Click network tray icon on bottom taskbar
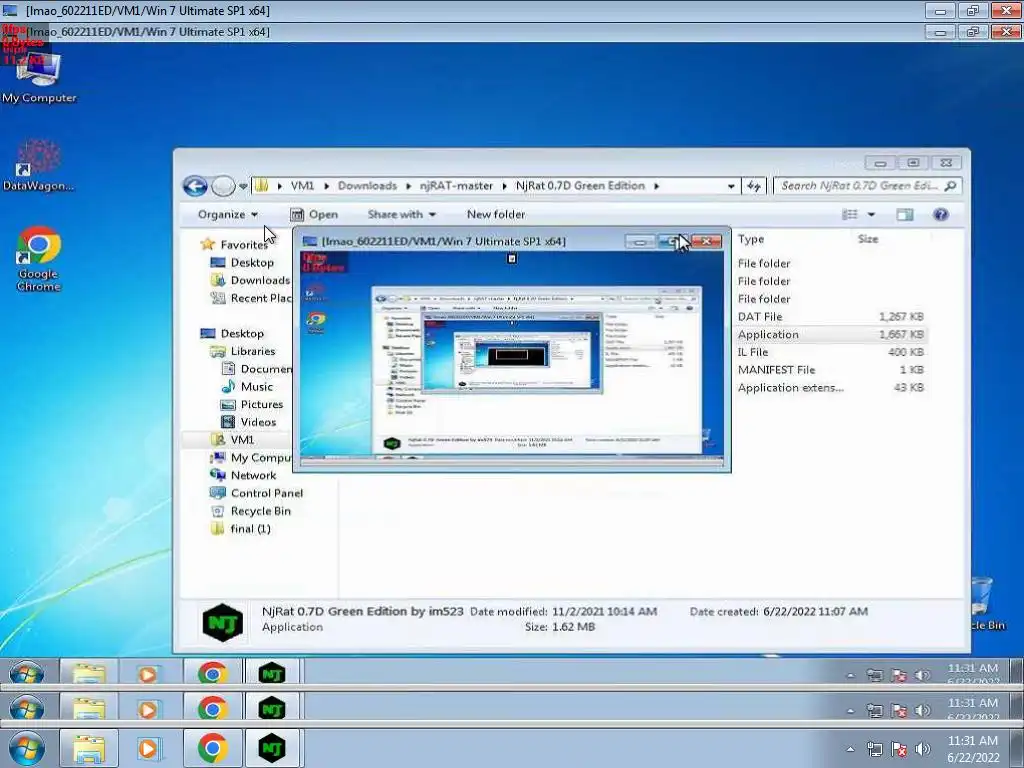Image resolution: width=1024 pixels, height=768 pixels. [874, 750]
